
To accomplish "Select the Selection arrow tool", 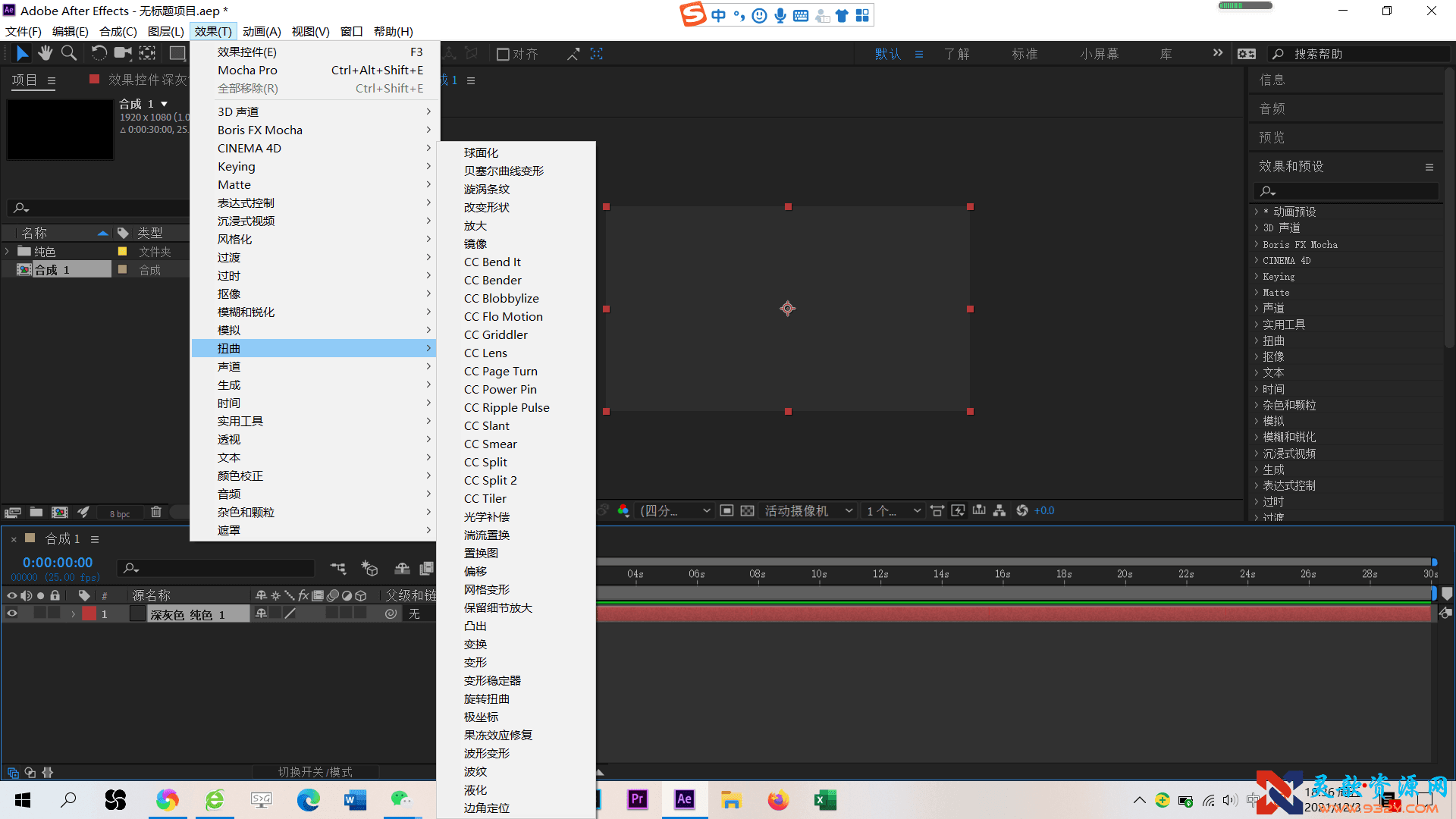I will click(22, 53).
